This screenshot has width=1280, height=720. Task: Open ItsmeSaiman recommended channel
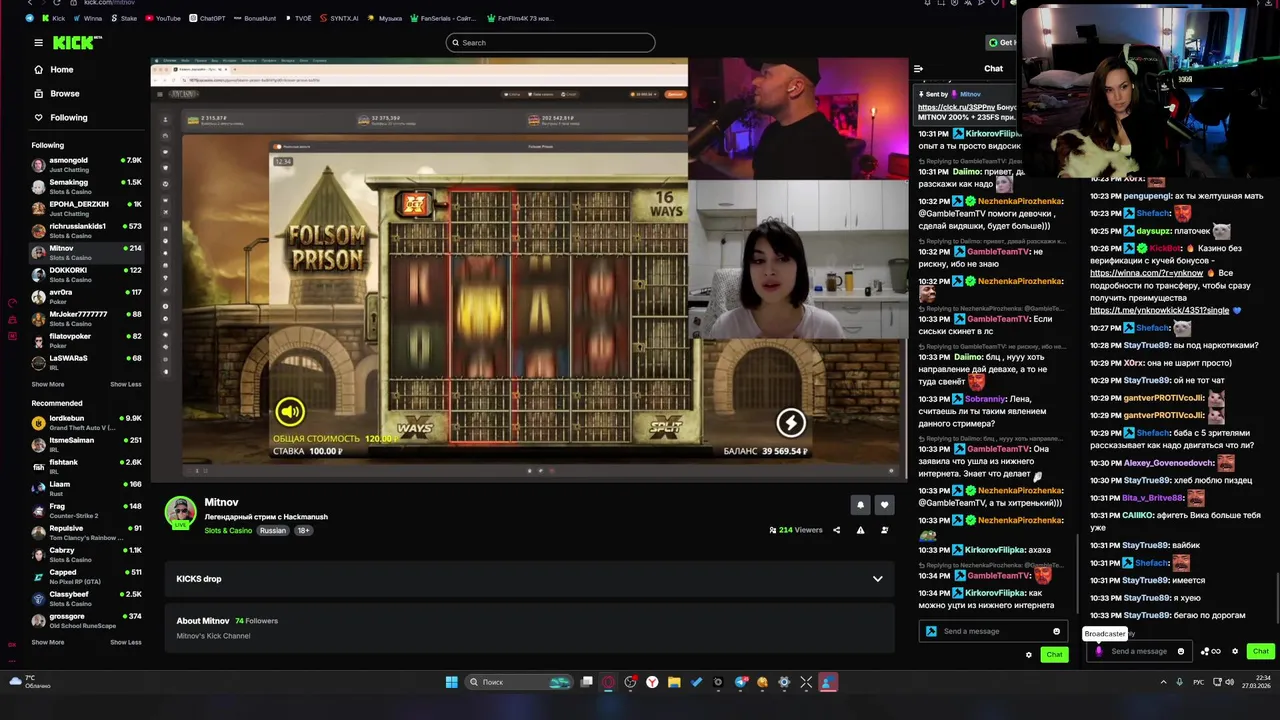tap(87, 444)
